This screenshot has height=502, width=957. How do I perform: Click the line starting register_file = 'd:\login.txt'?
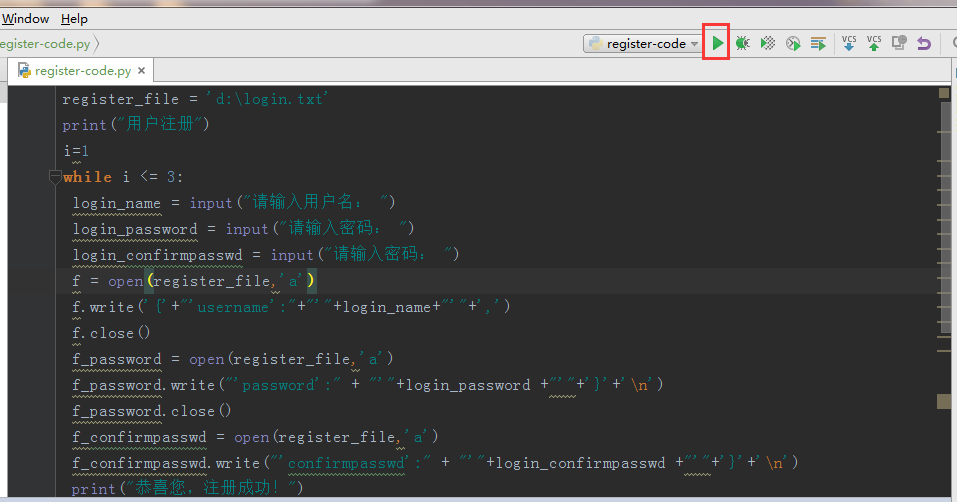[x=195, y=99]
